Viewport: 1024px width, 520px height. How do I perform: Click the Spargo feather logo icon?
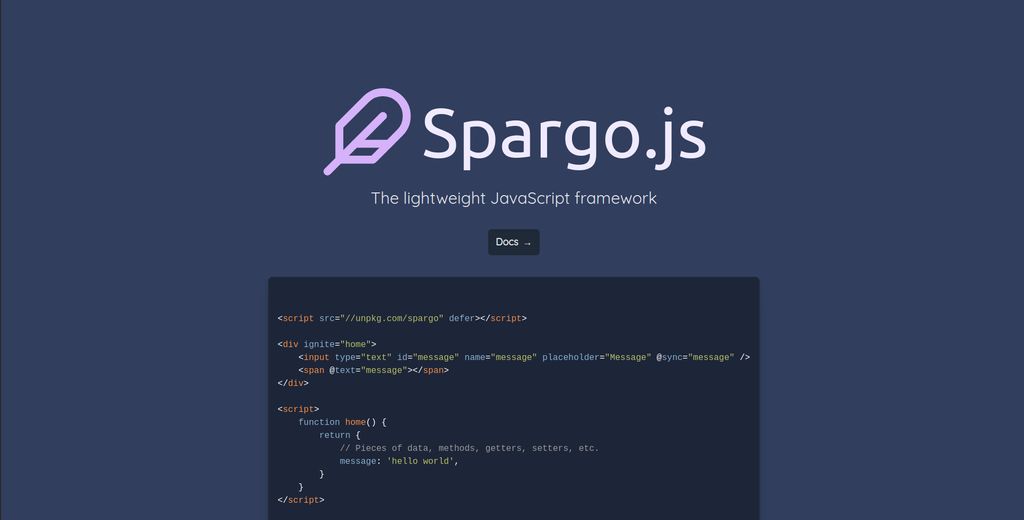click(x=367, y=131)
